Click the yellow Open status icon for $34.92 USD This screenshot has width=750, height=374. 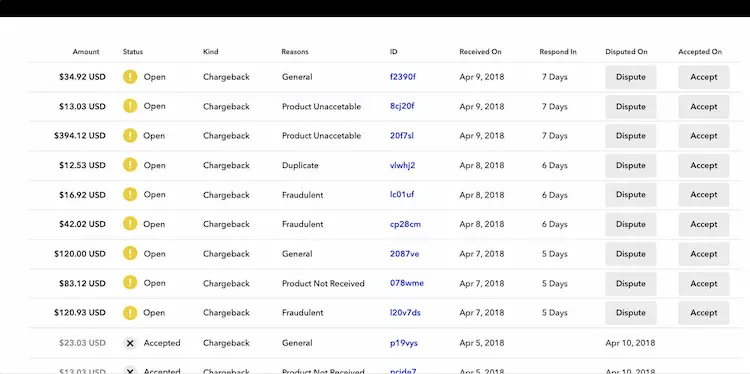click(130, 77)
